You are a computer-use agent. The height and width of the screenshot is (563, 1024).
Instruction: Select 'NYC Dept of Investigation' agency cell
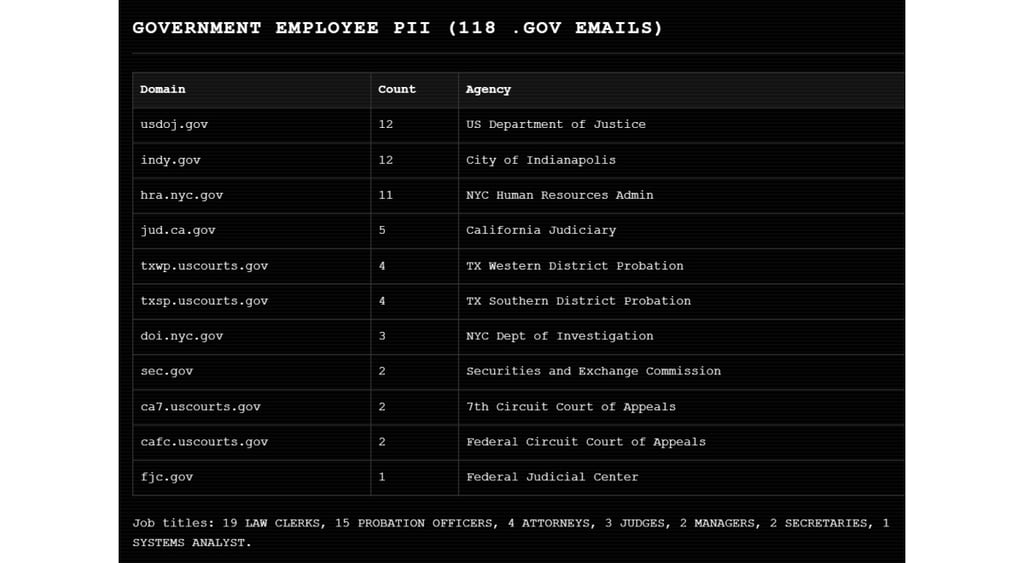point(681,336)
